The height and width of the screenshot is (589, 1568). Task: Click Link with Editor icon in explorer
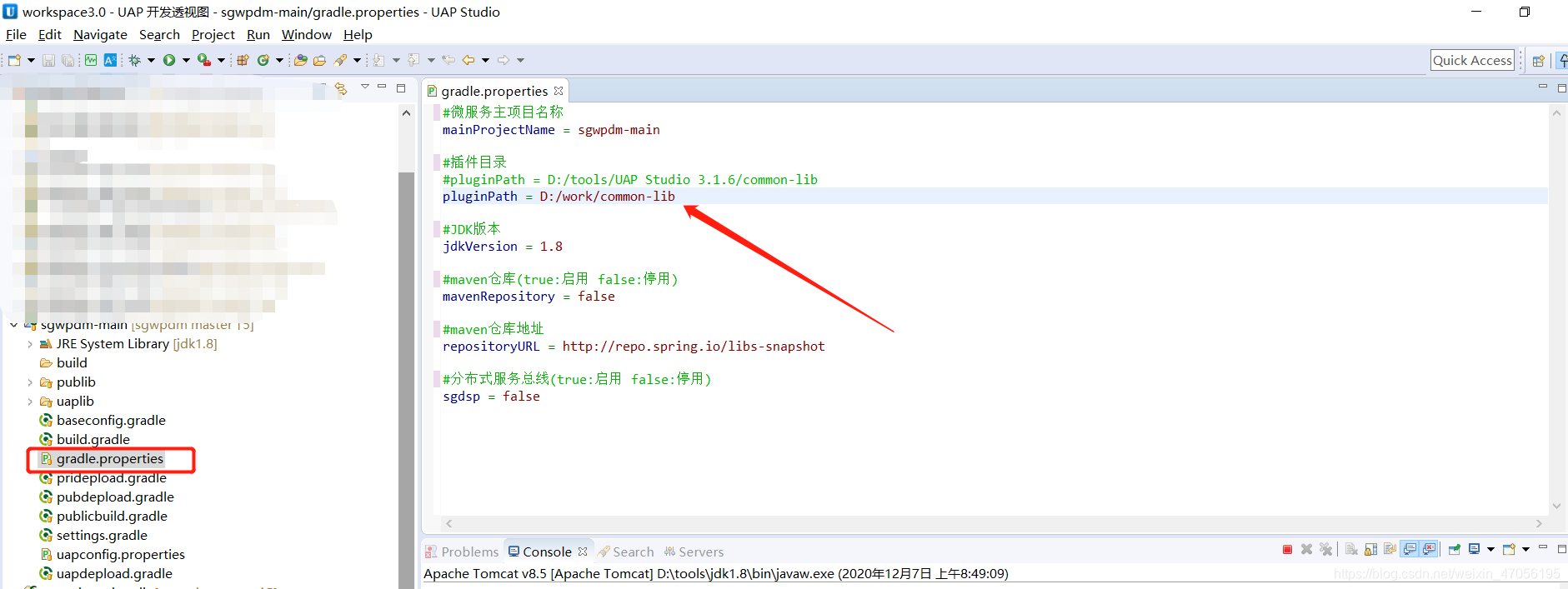click(x=341, y=88)
